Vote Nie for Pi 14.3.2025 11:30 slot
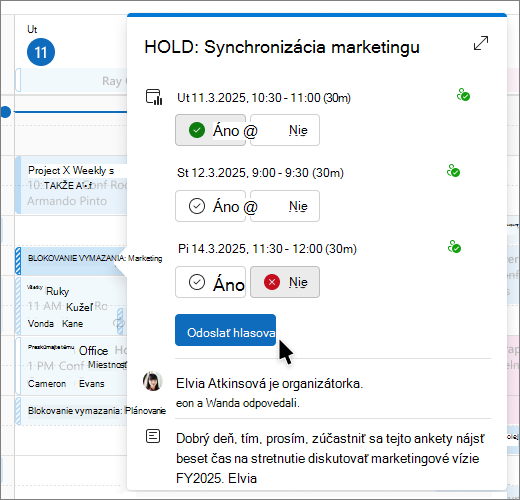The height and width of the screenshot is (500, 520). [285, 282]
